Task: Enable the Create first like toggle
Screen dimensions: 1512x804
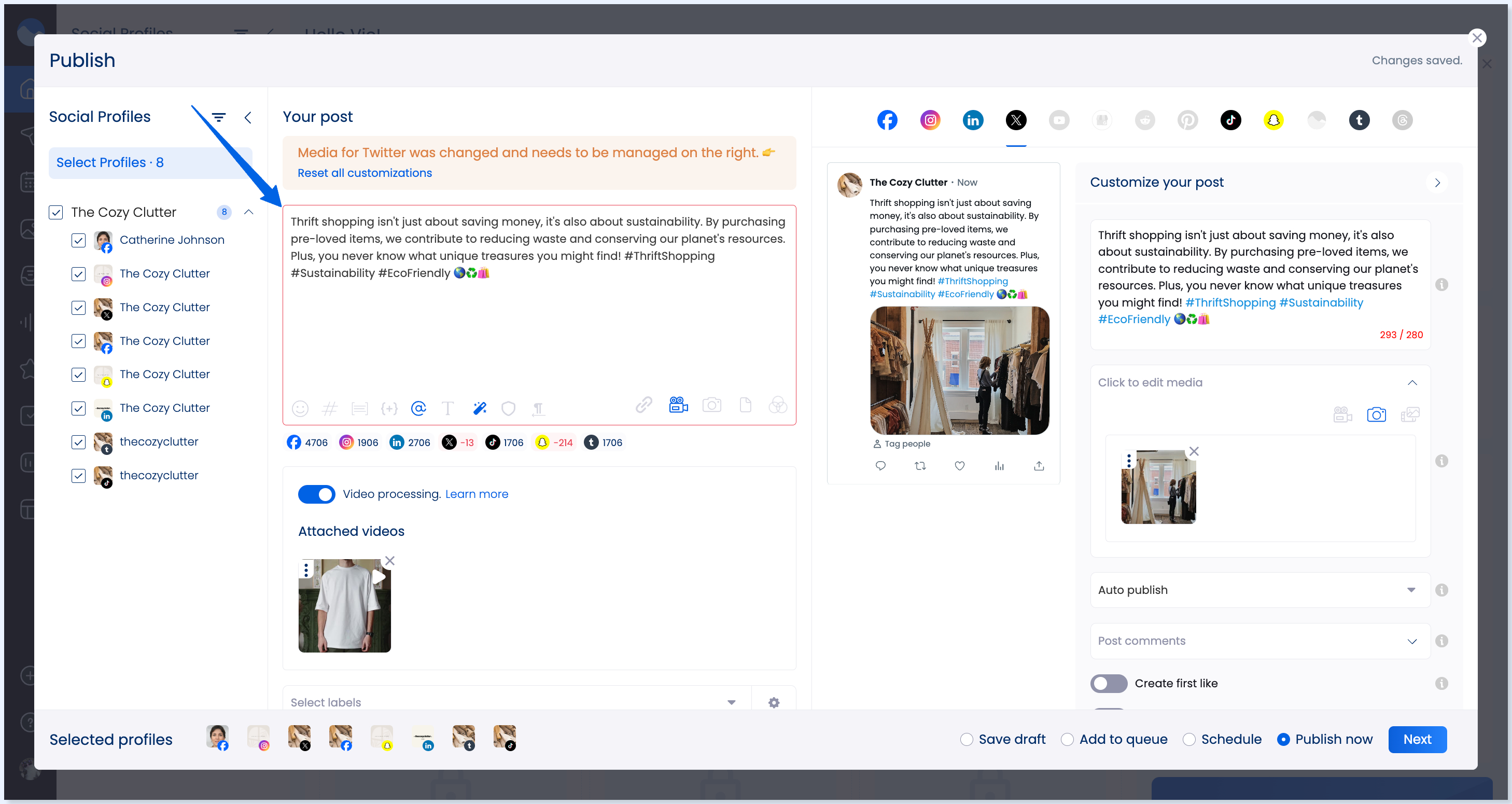Action: click(x=1109, y=683)
